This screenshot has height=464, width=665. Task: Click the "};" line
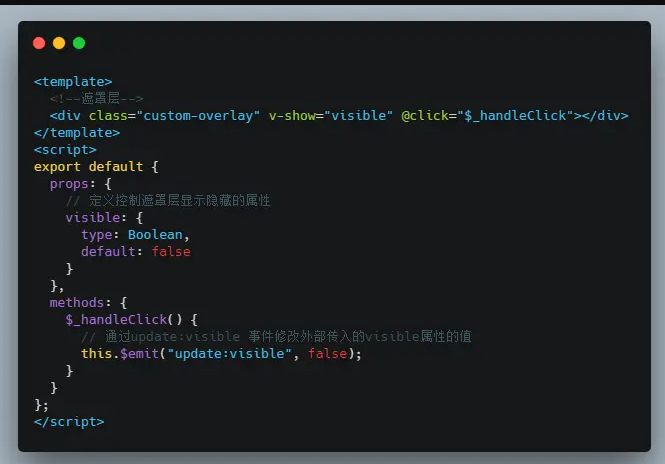42,405
